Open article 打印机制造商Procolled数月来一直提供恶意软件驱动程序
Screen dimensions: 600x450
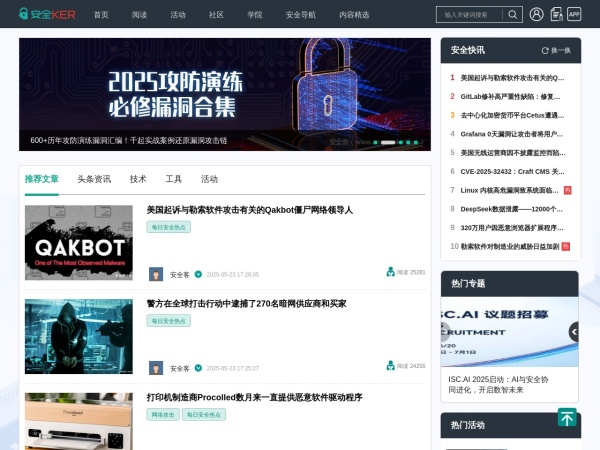[x=254, y=397]
